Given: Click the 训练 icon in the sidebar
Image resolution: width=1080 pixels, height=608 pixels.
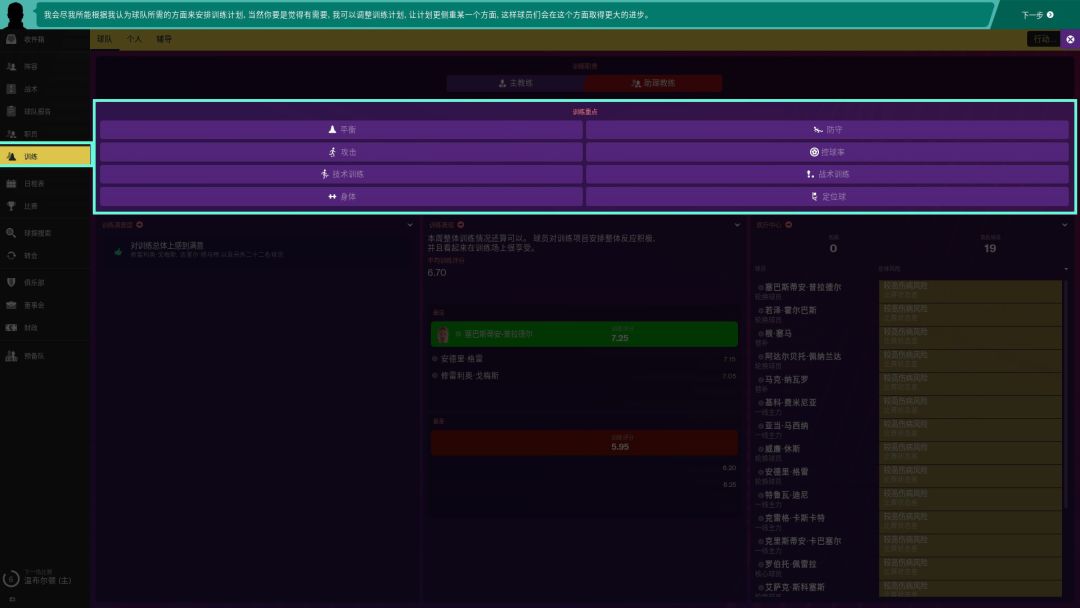Looking at the screenshot, I should pyautogui.click(x=12, y=156).
